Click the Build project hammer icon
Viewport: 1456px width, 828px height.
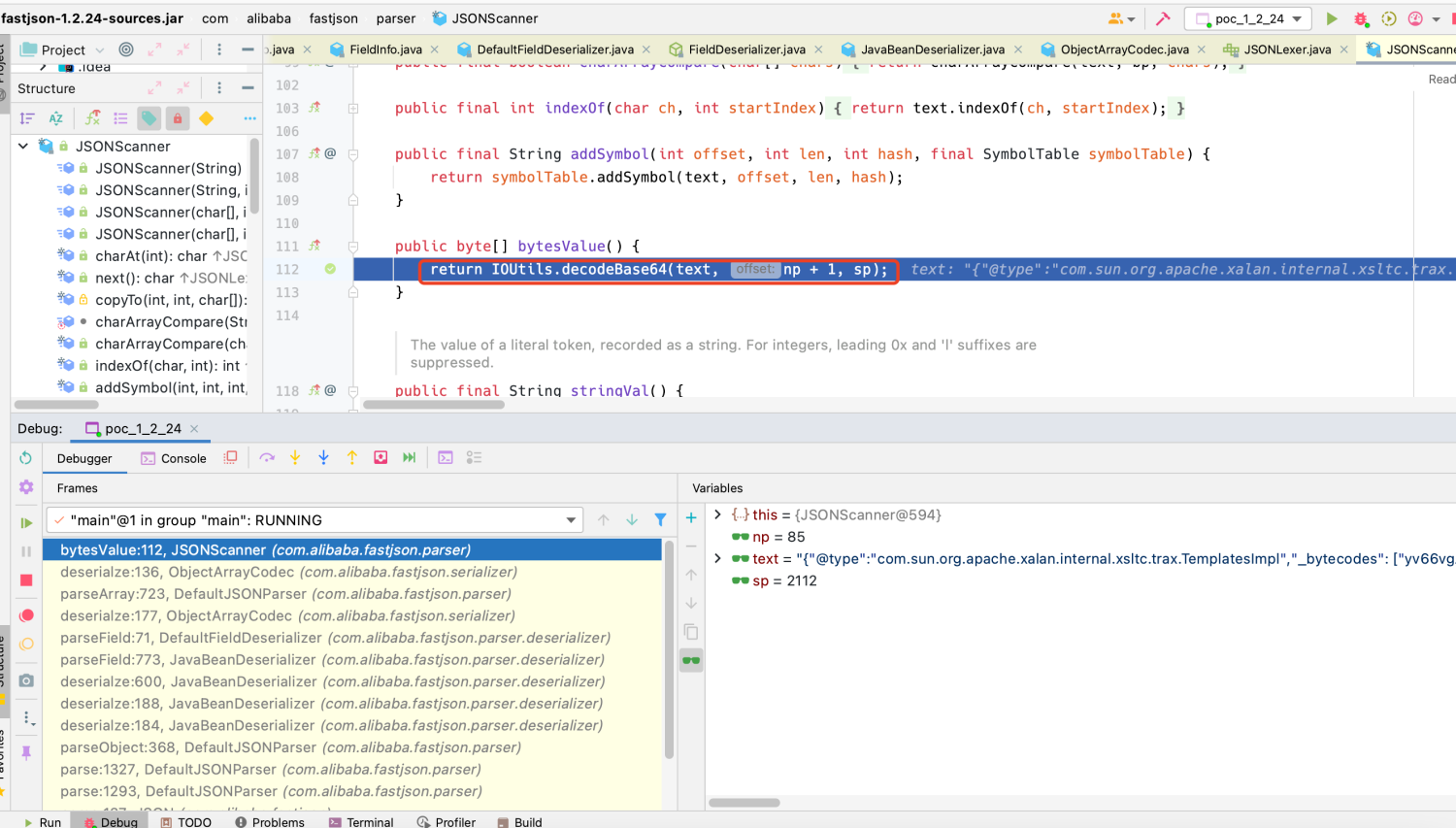click(x=1163, y=18)
